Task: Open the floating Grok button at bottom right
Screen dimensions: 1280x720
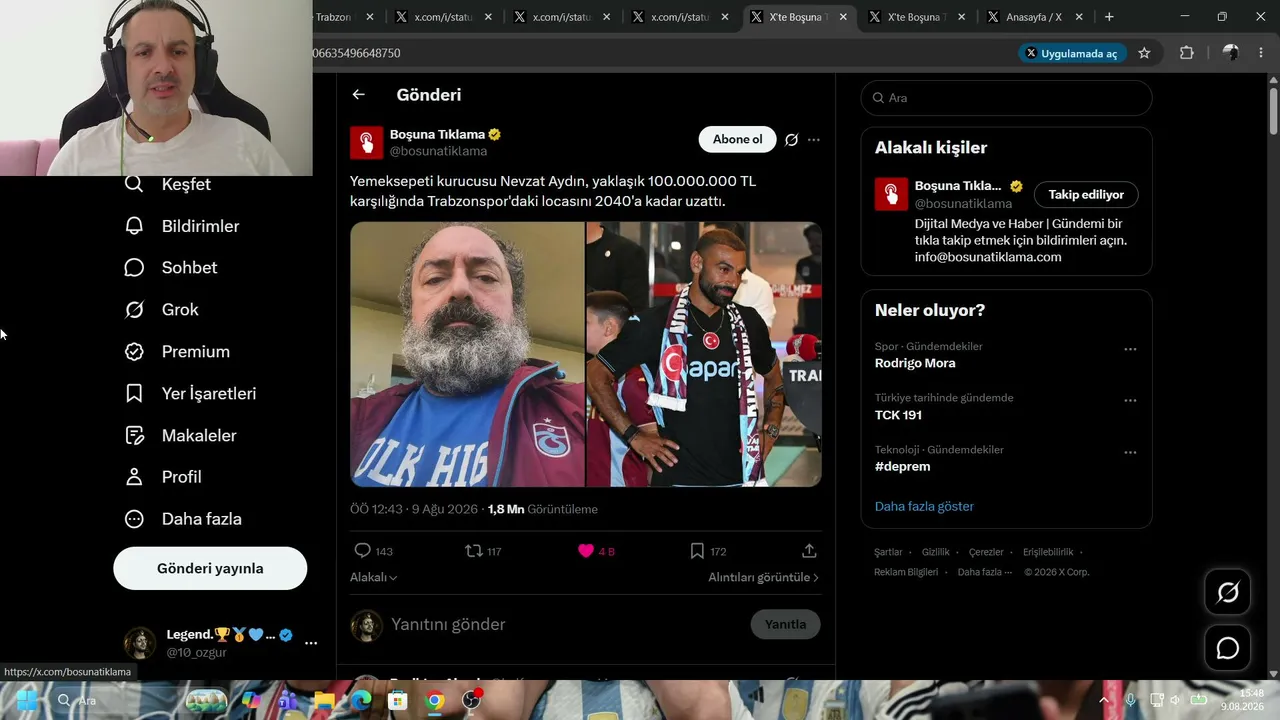Action: click(1228, 593)
